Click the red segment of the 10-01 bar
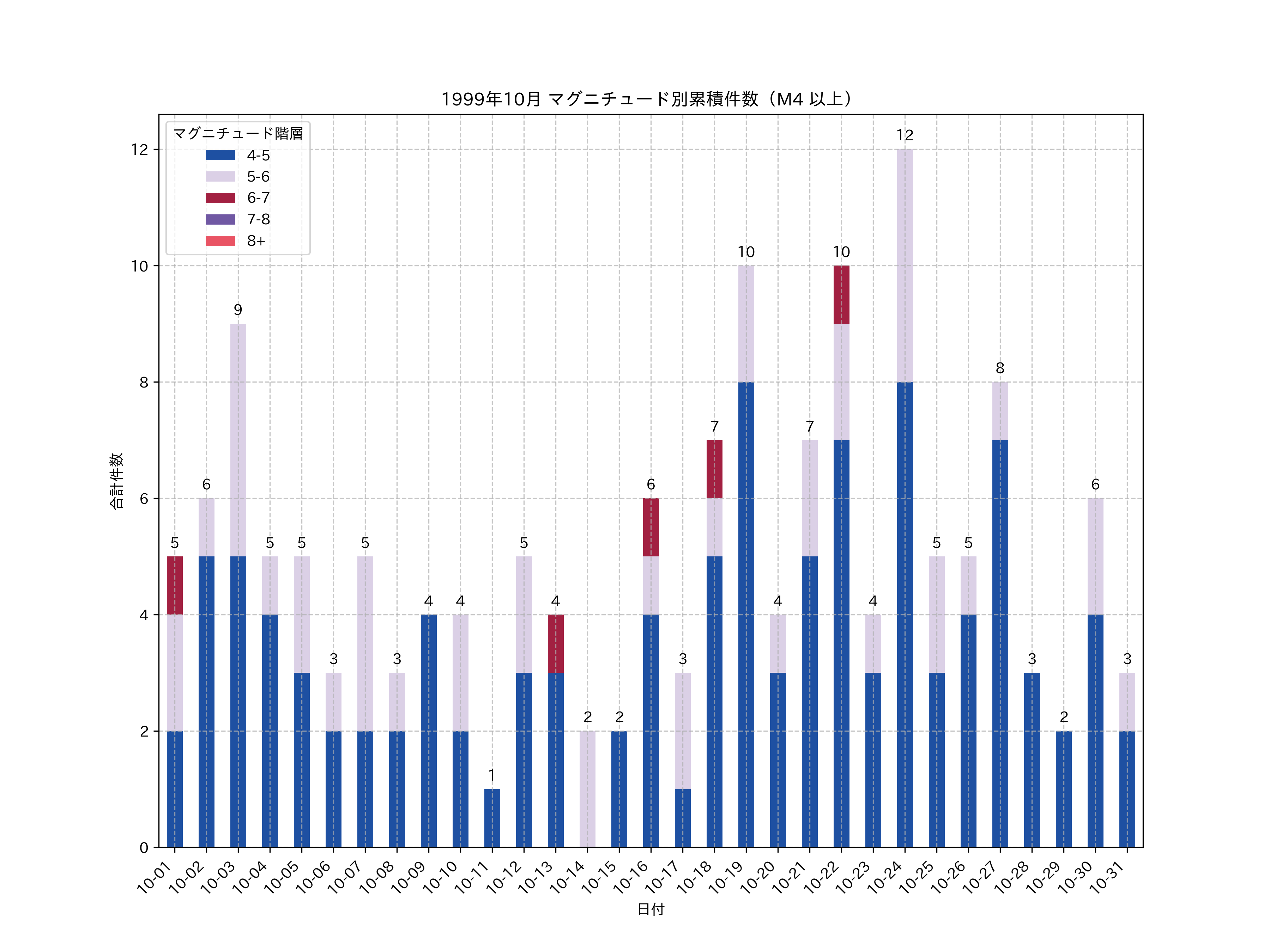 175,585
